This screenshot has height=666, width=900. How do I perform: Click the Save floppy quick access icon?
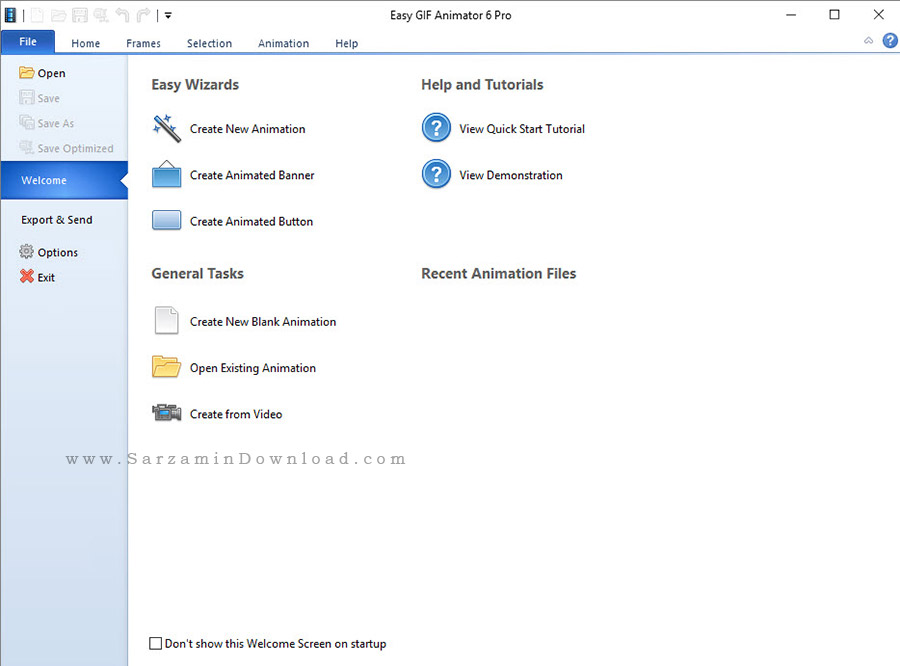pyautogui.click(x=80, y=15)
